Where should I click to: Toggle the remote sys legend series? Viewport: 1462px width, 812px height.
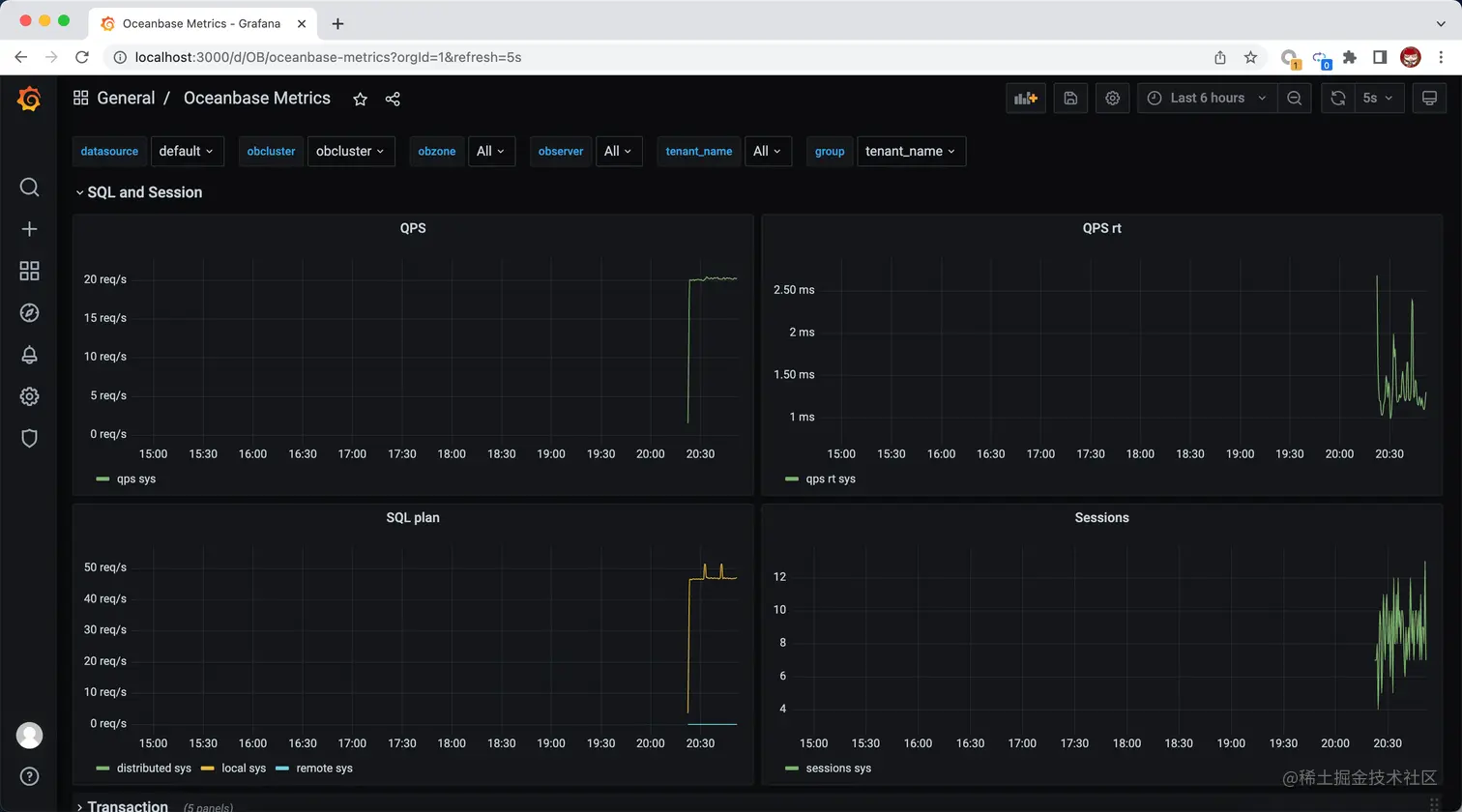324,768
